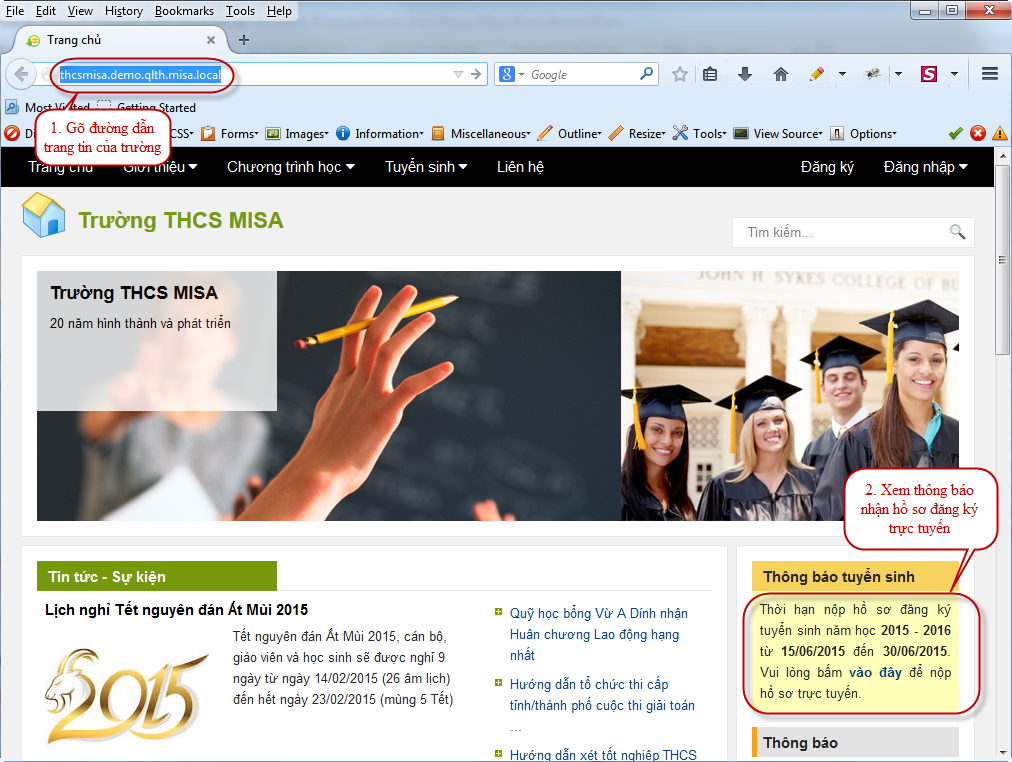This screenshot has height=762, width=1012.
Task: Click the red S toolbar icon
Action: [929, 74]
